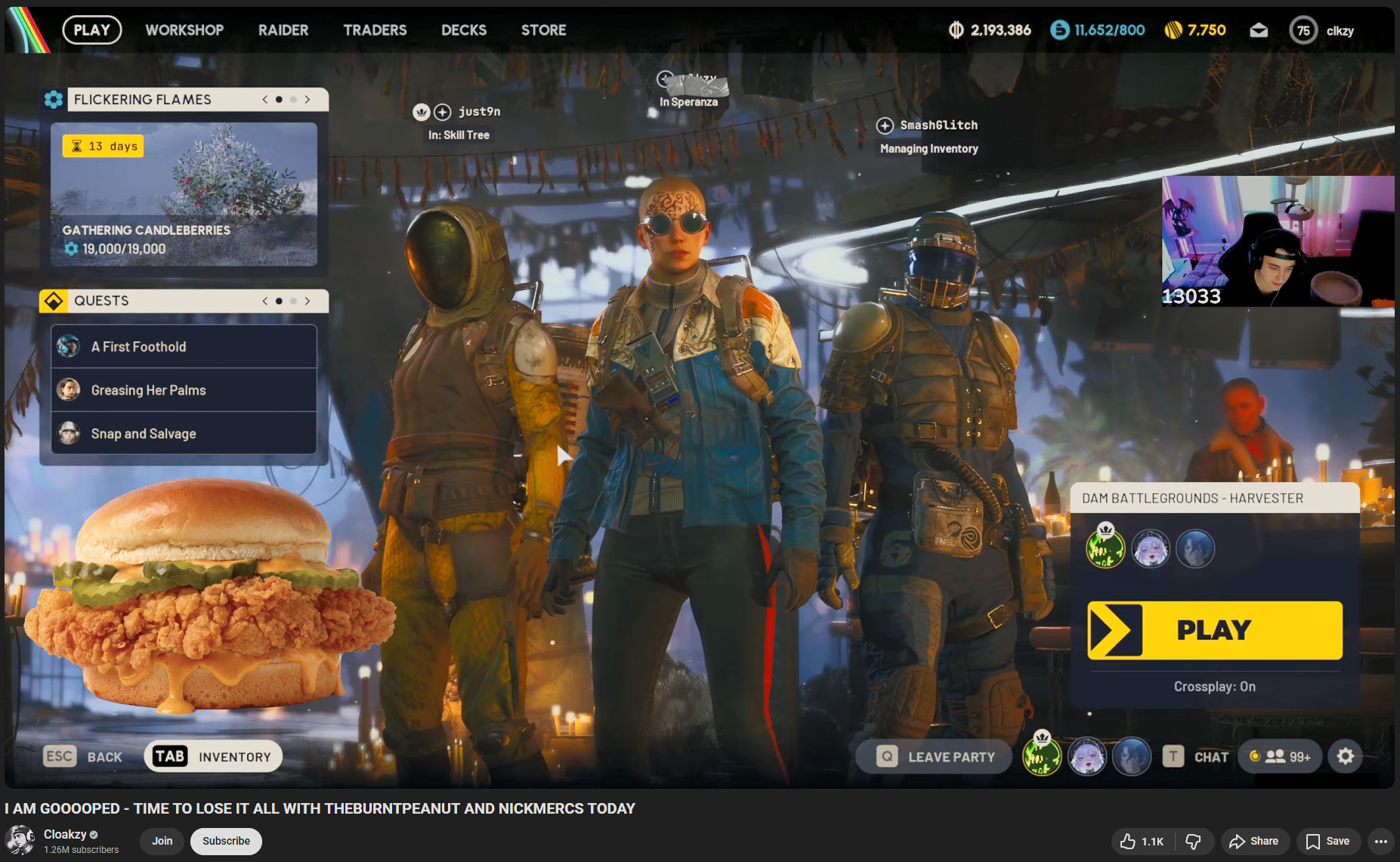Open the TAB Inventory button

point(213,756)
